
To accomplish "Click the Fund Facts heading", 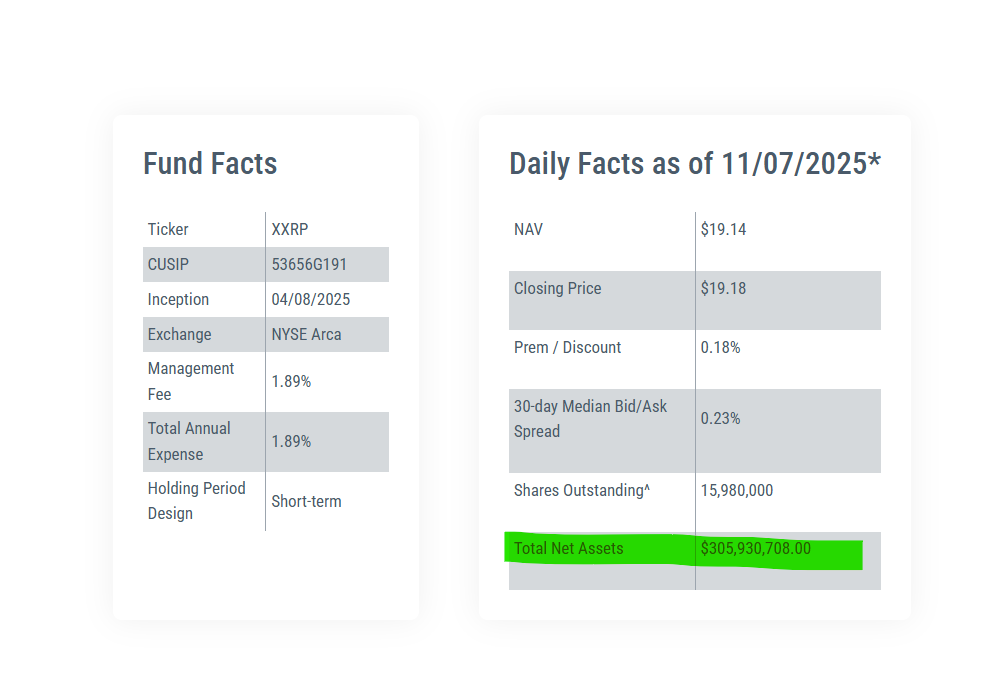I will pos(210,164).
